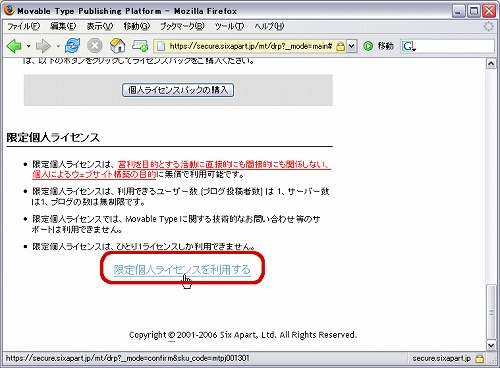
Task: Click the URL text in the address bar
Action: [251, 46]
